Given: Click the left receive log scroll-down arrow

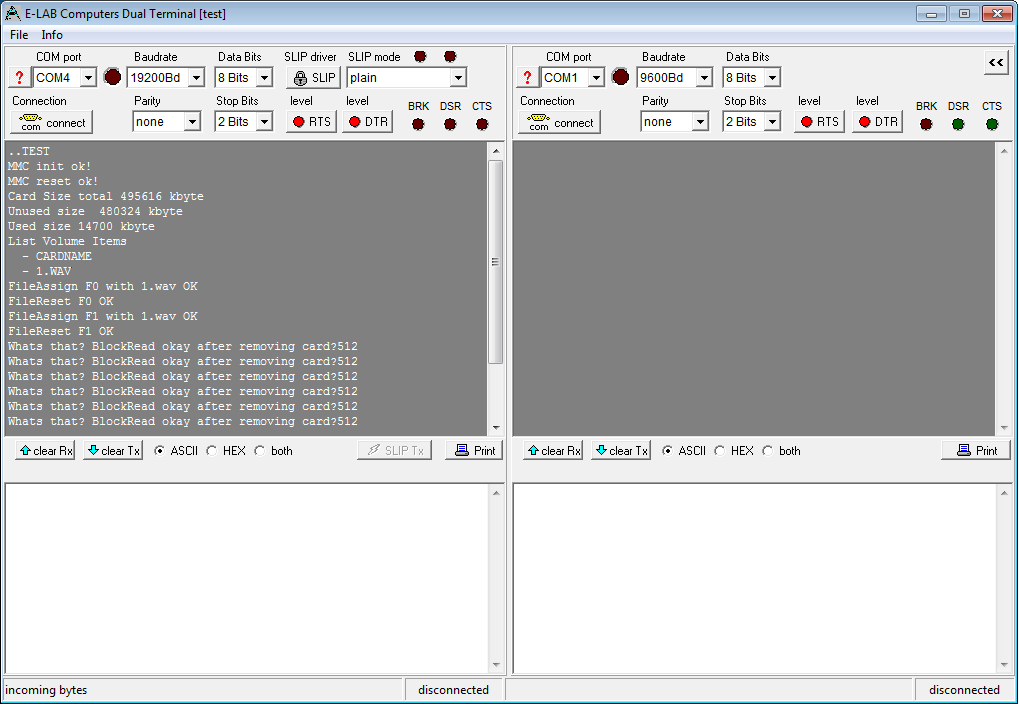Looking at the screenshot, I should pos(496,428).
